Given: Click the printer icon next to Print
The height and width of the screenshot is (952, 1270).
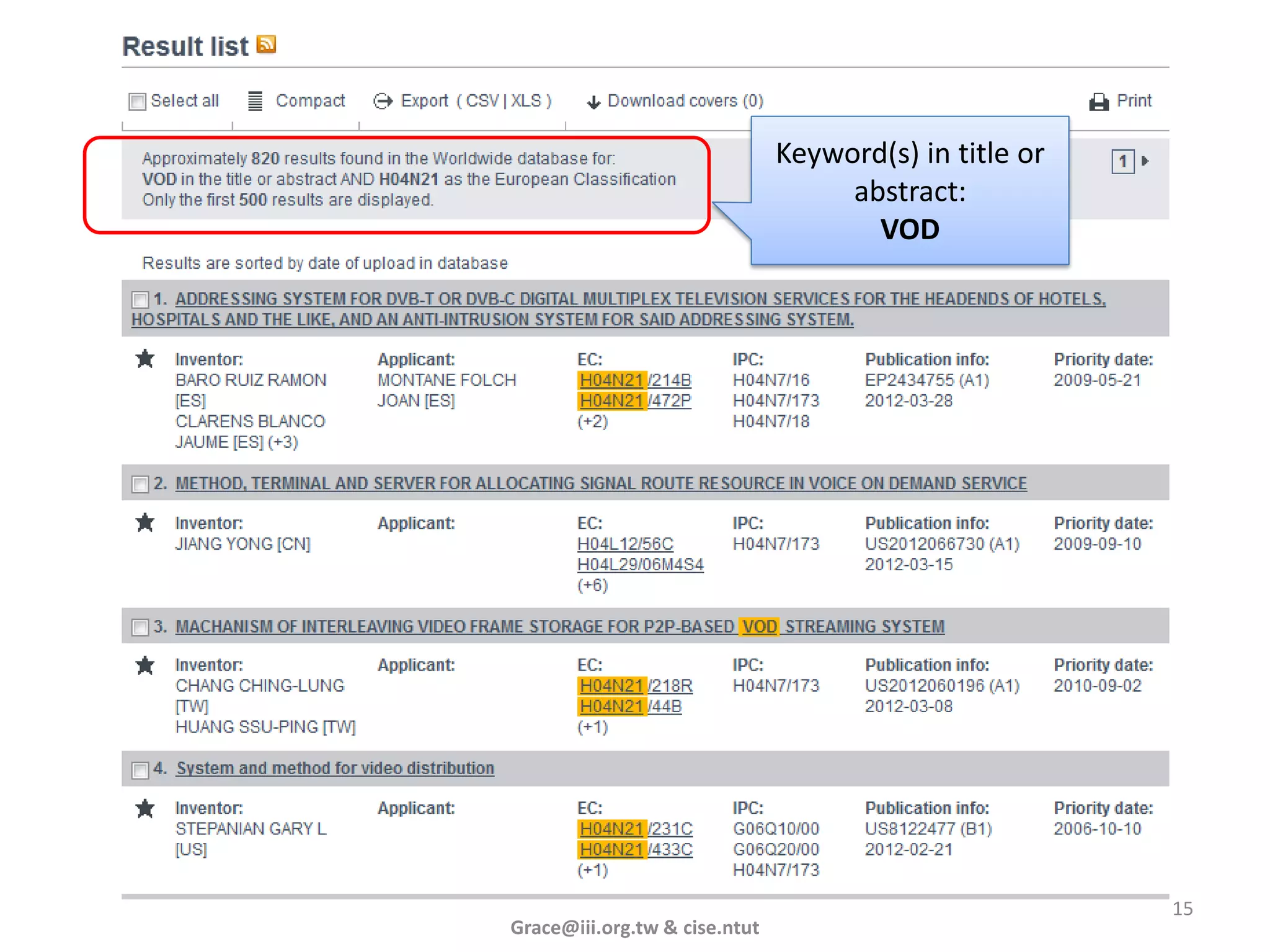Looking at the screenshot, I should tap(1098, 102).
